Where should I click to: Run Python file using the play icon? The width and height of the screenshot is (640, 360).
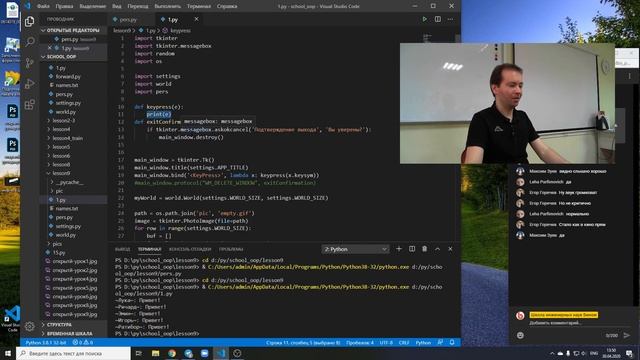click(x=424, y=19)
